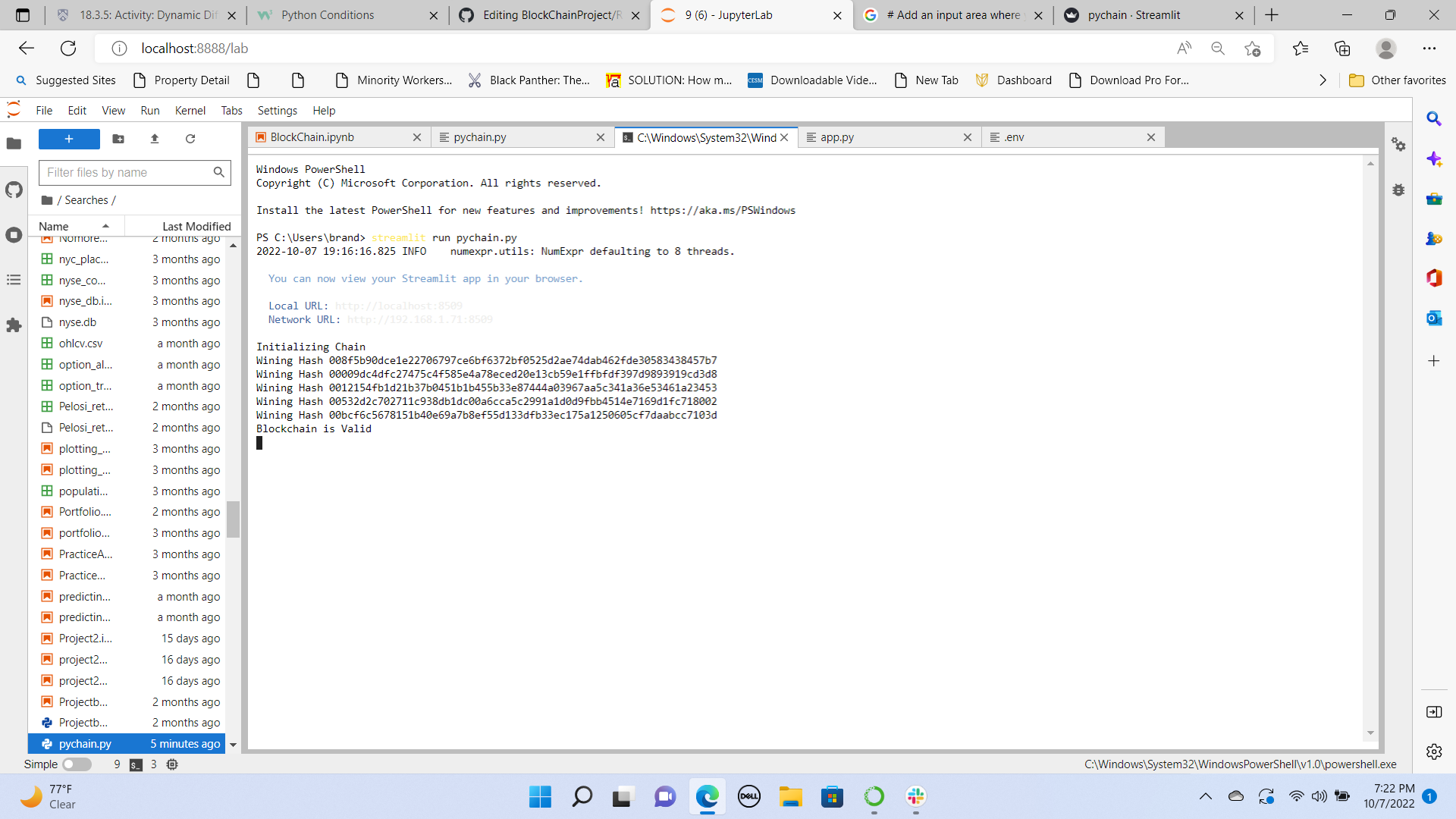Open the Kernel menu
1456x819 pixels.
pyautogui.click(x=190, y=111)
